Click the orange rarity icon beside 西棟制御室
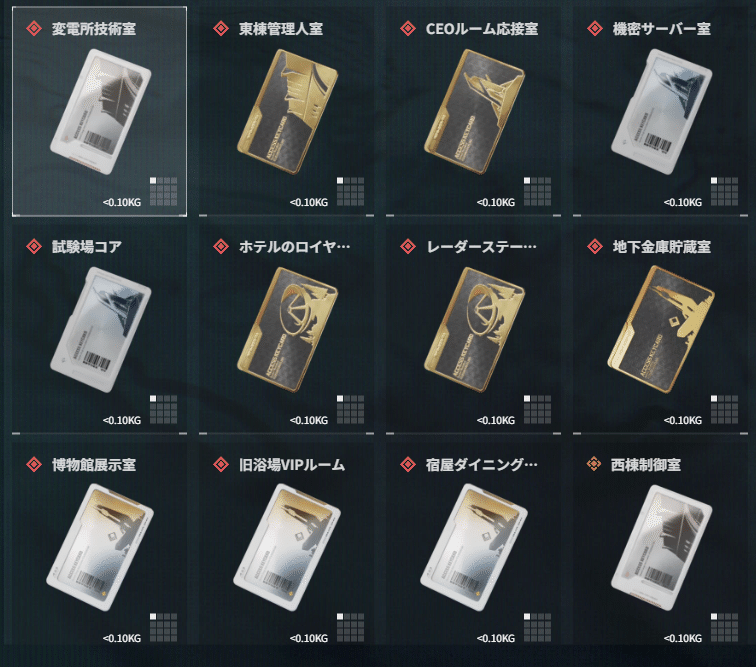 pos(594,464)
